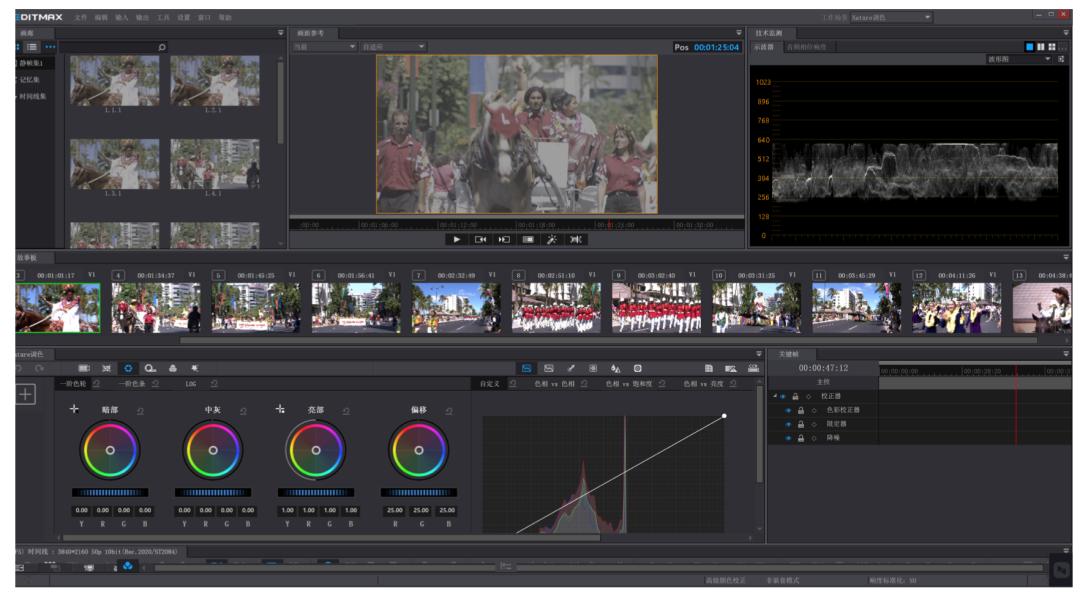
Task: Pick shadows color with 暗部 crosshair
Action: click(x=74, y=409)
